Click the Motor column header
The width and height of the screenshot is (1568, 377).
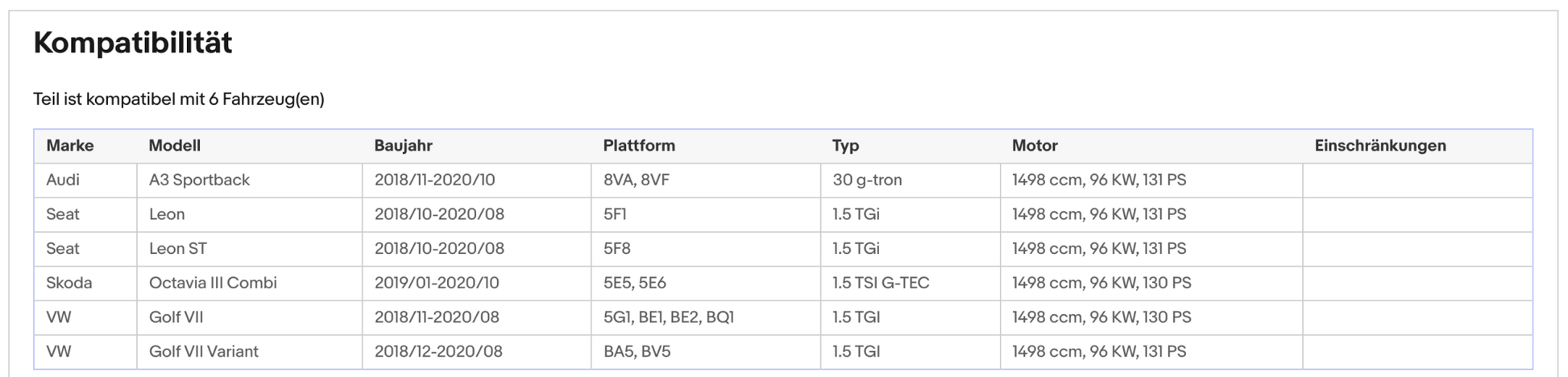click(1035, 146)
